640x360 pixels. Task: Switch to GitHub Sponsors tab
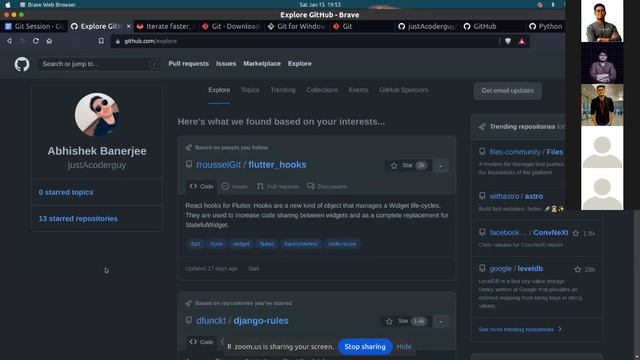[x=404, y=90]
